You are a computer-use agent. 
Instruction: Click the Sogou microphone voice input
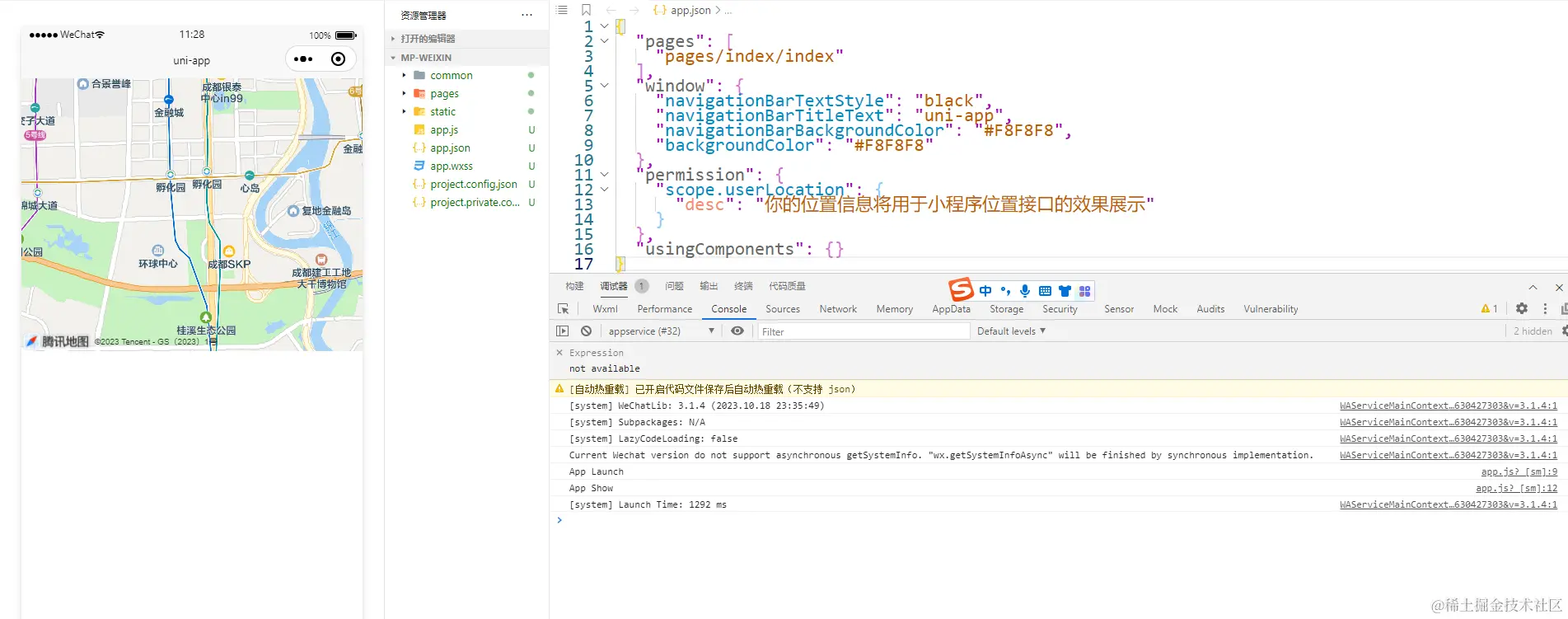[1025, 290]
